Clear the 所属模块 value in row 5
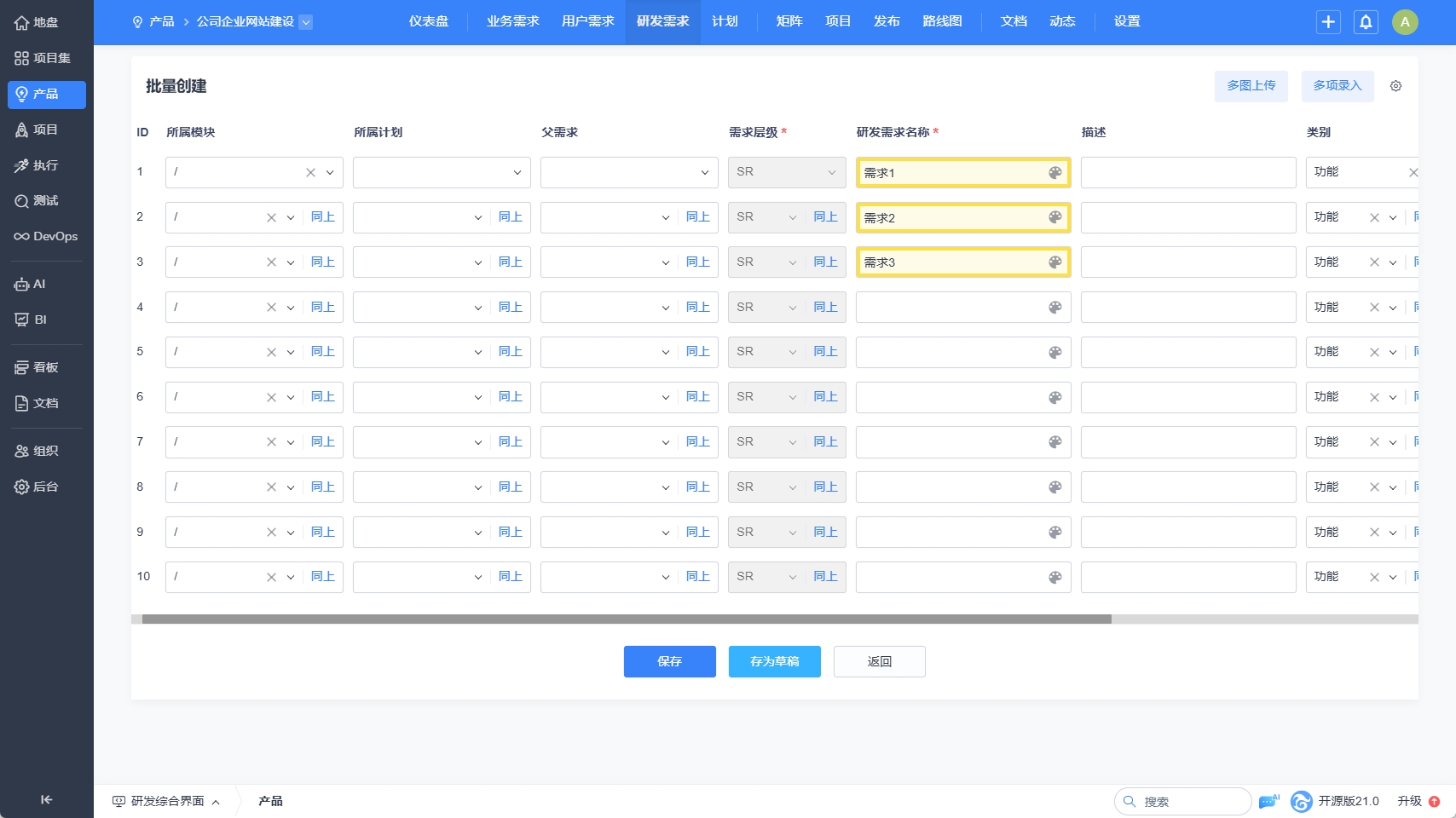1456x818 pixels. click(271, 353)
